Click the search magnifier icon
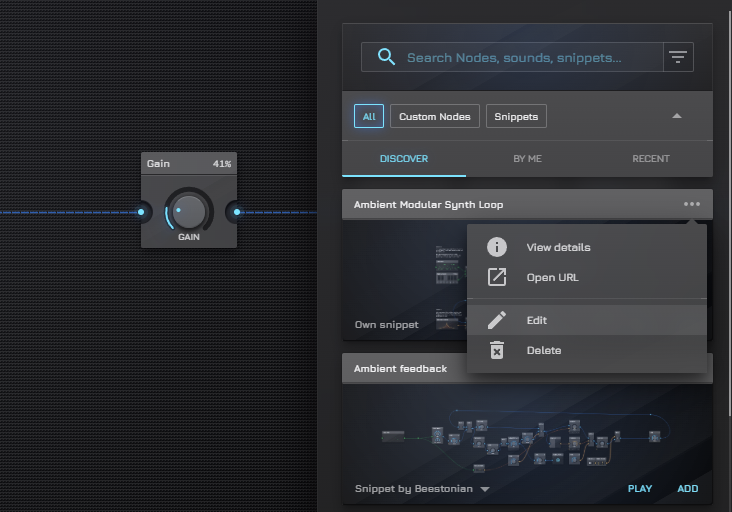This screenshot has height=512, width=732. tap(386, 57)
